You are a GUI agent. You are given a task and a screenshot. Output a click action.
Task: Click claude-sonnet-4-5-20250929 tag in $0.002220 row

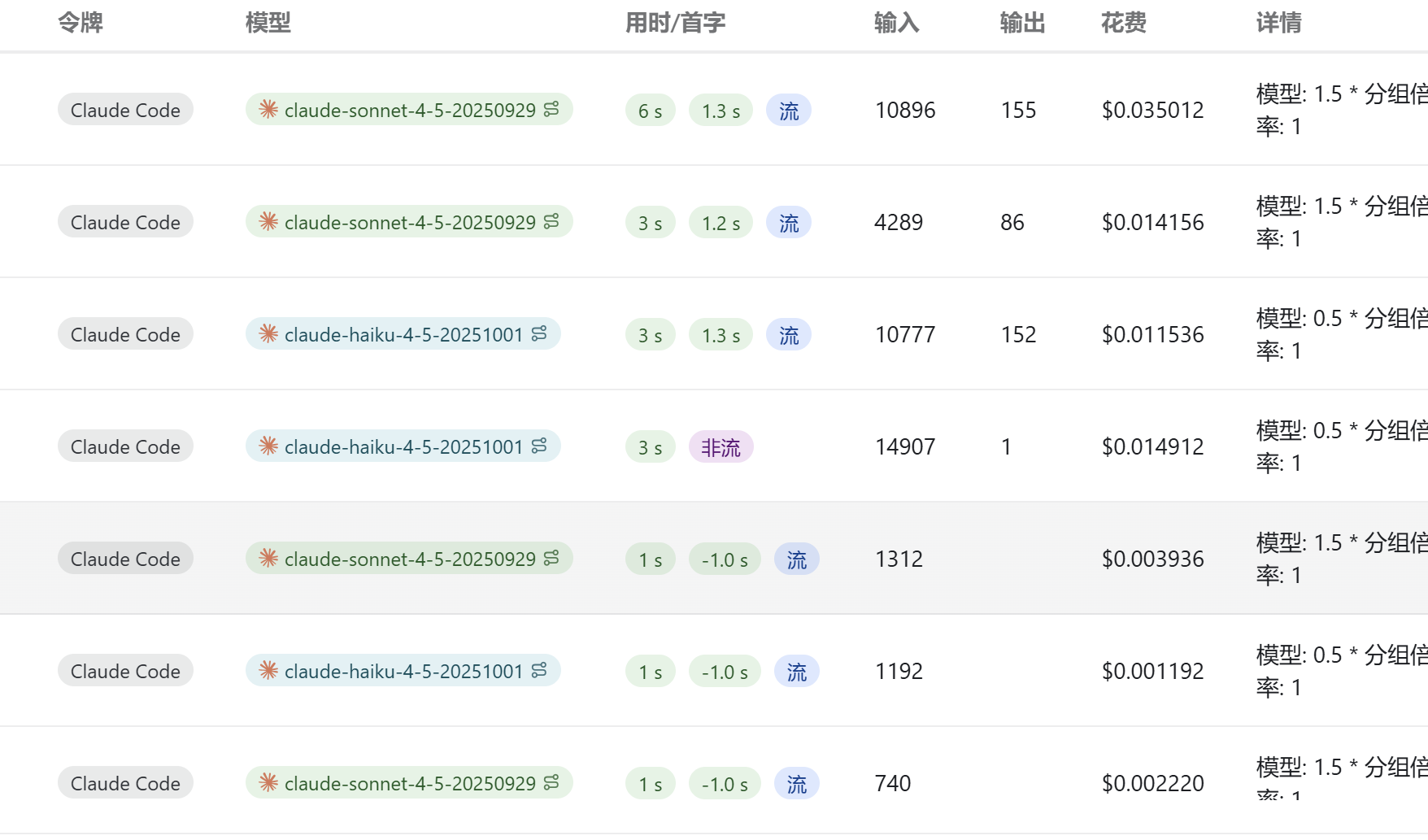coord(409,783)
